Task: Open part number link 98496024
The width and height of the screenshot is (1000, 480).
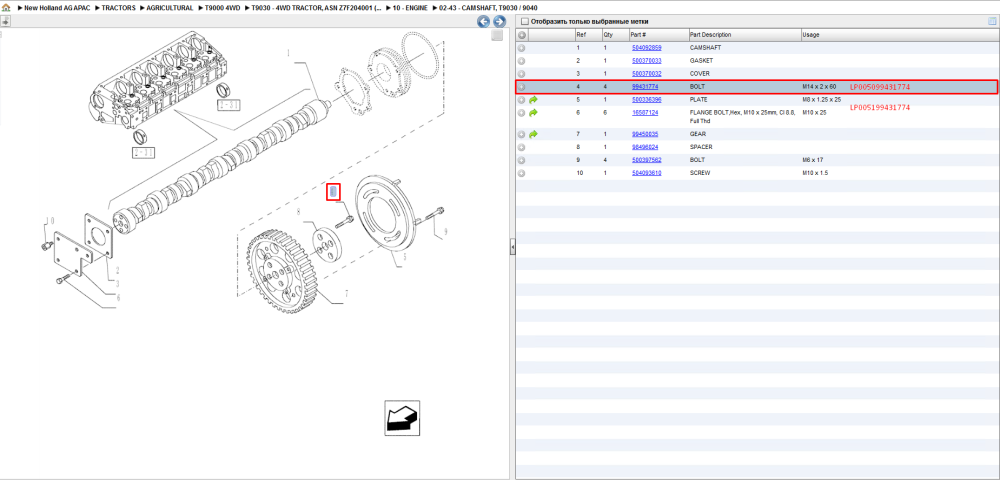Action: [x=645, y=147]
